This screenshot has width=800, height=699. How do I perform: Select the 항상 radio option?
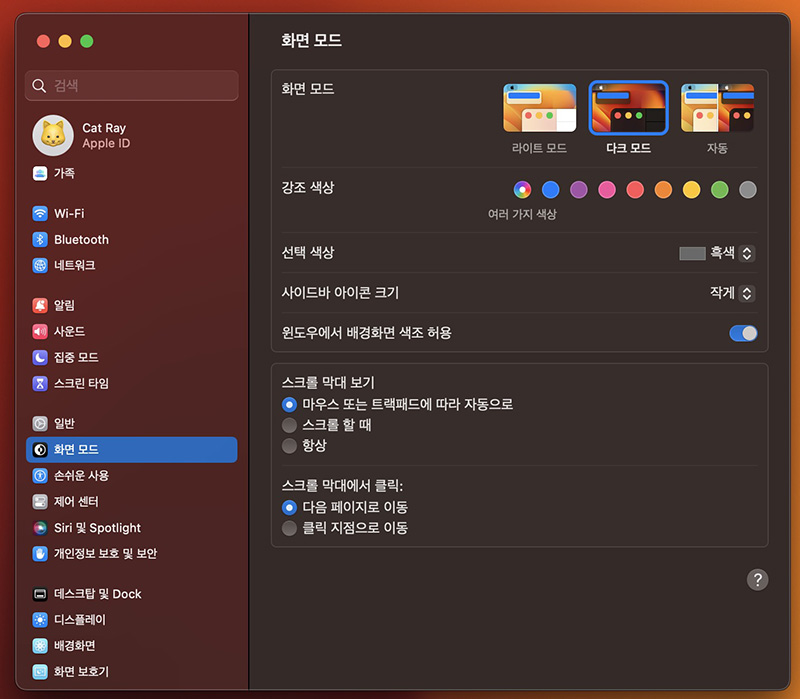click(x=289, y=446)
